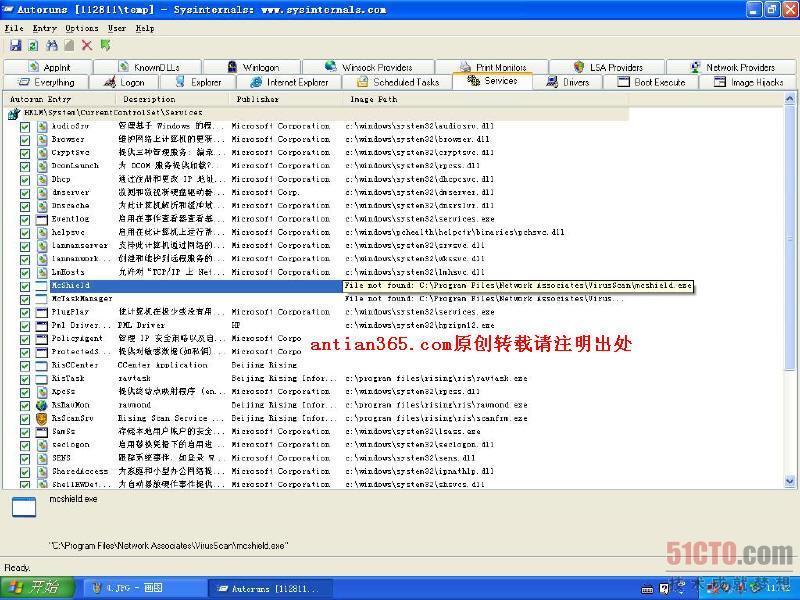Click the LmHosts entry icon

42,272
